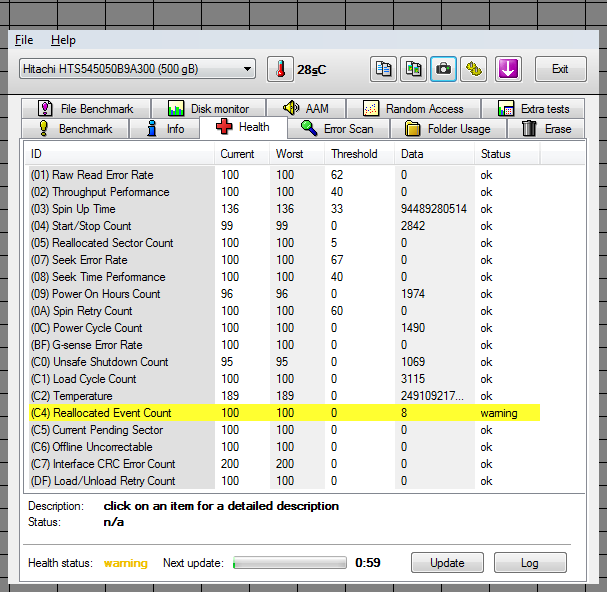
Task: Click the Current column header
Action: [x=242, y=154]
